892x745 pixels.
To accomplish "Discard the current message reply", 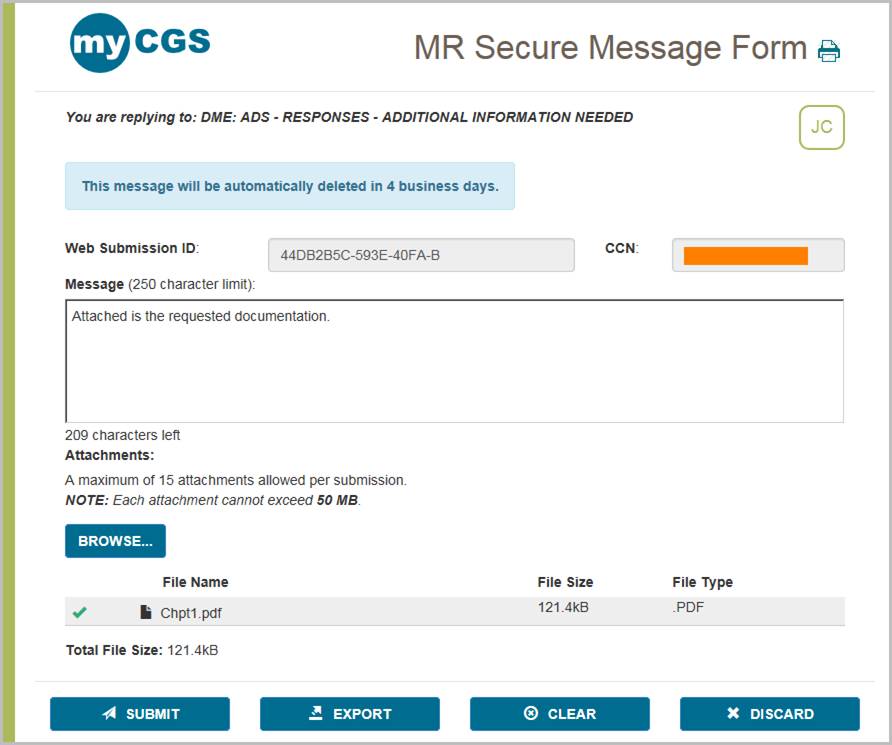I will (769, 713).
